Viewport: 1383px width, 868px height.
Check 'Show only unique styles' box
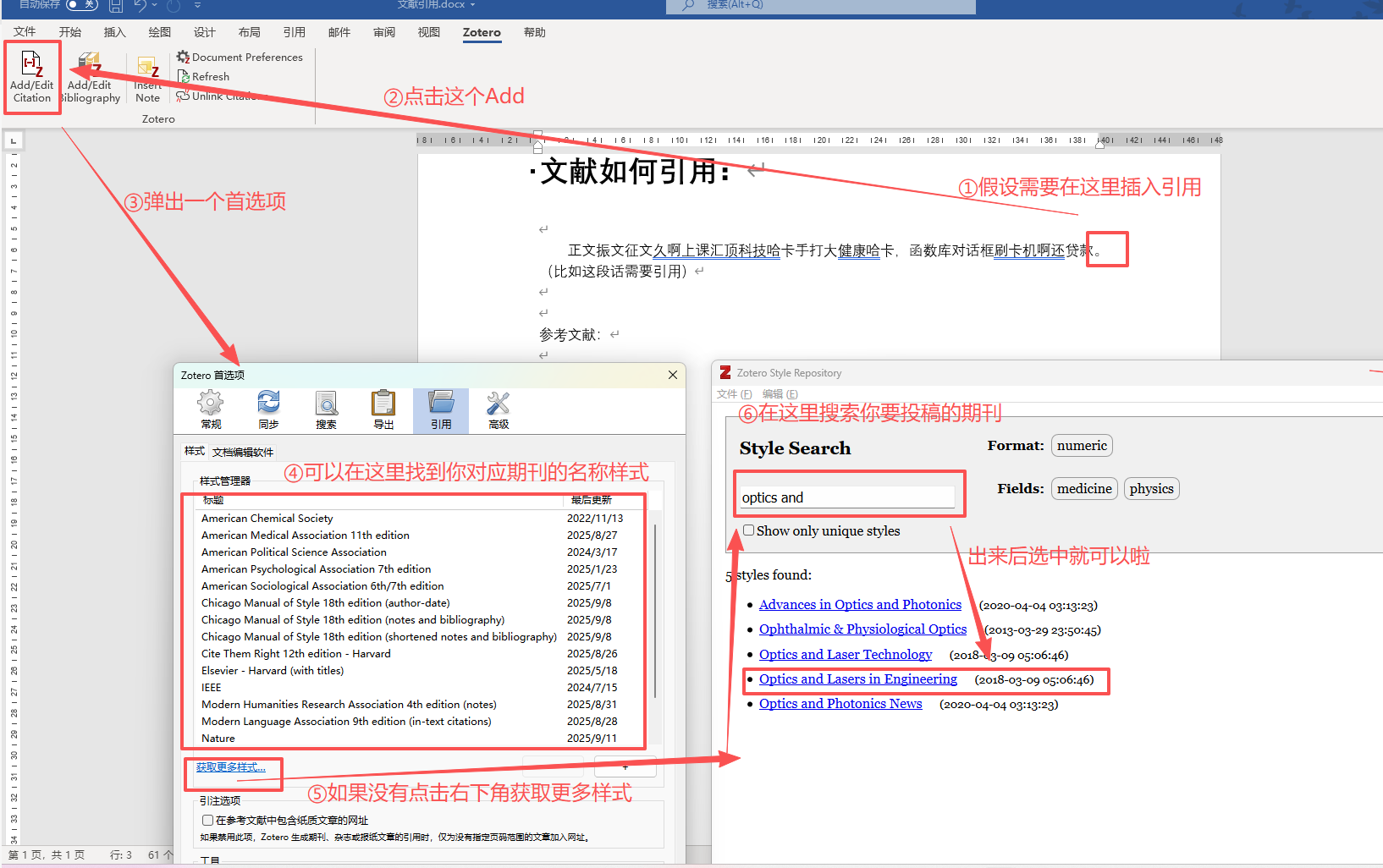click(748, 530)
